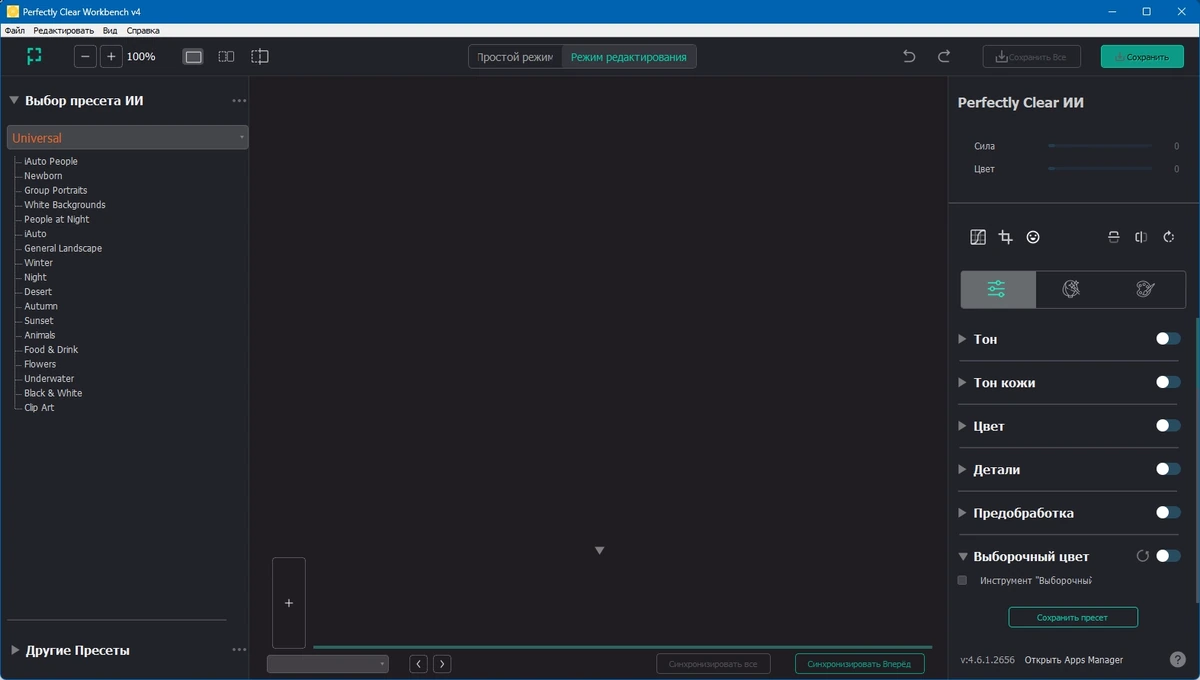Switch to Простой режим
This screenshot has height=680, width=1200.
pyautogui.click(x=516, y=57)
